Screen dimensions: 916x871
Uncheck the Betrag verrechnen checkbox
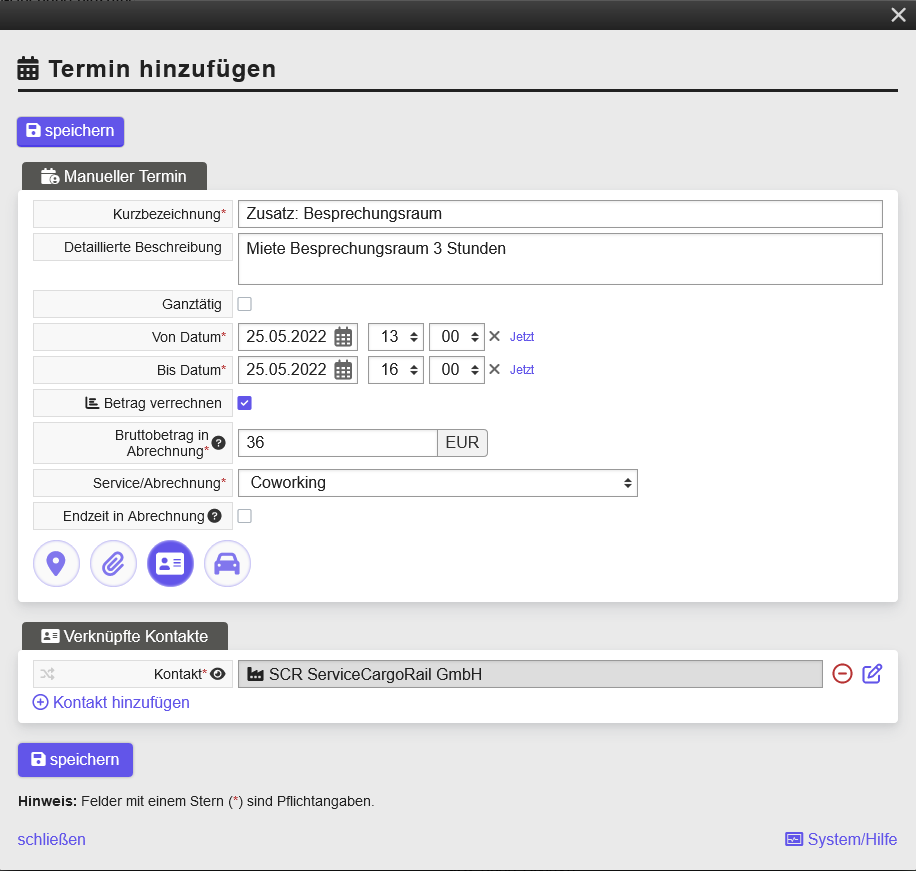[244, 403]
